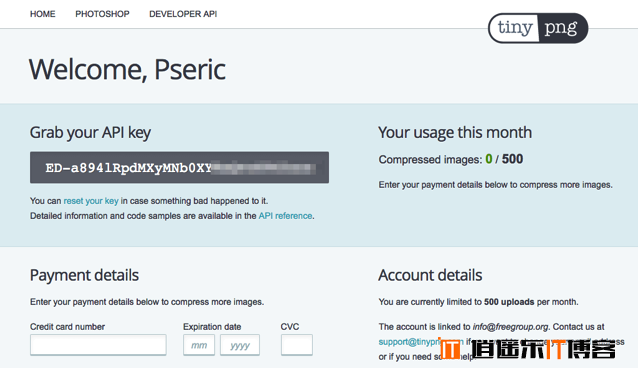This screenshot has width=638, height=368.
Task: Click the 'Account details' heading
Action: [x=430, y=275]
